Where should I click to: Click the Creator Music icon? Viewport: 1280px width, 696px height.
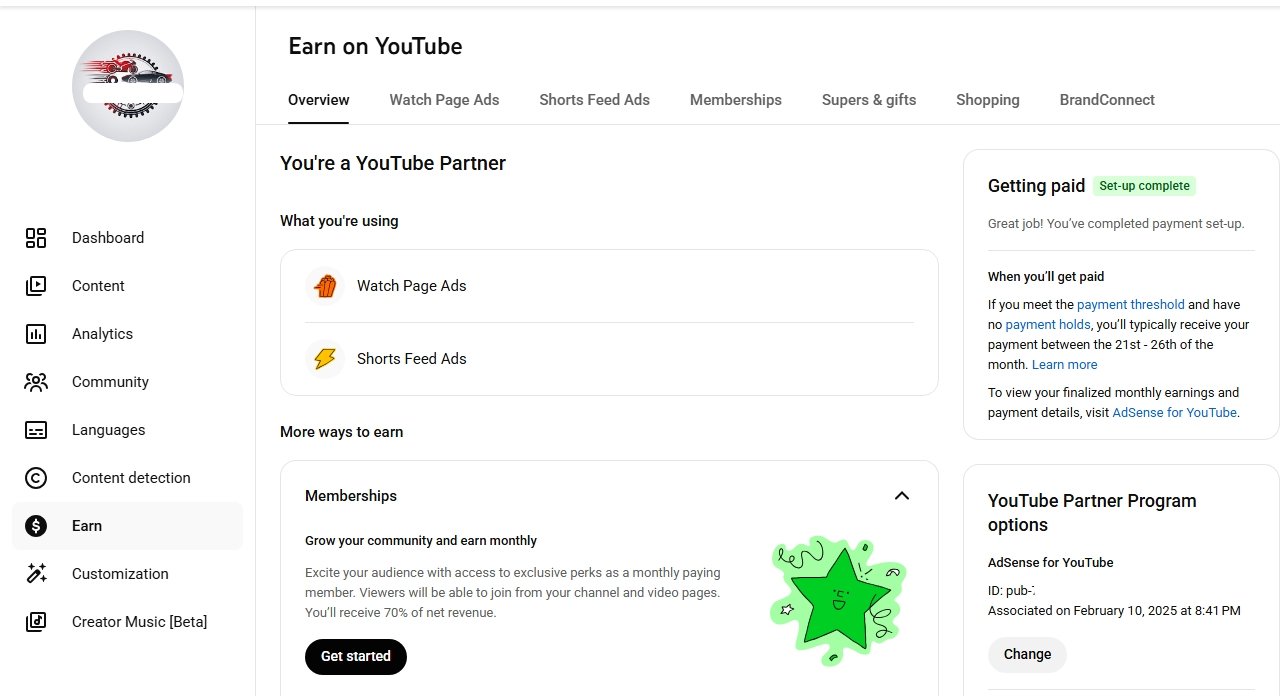pos(36,622)
